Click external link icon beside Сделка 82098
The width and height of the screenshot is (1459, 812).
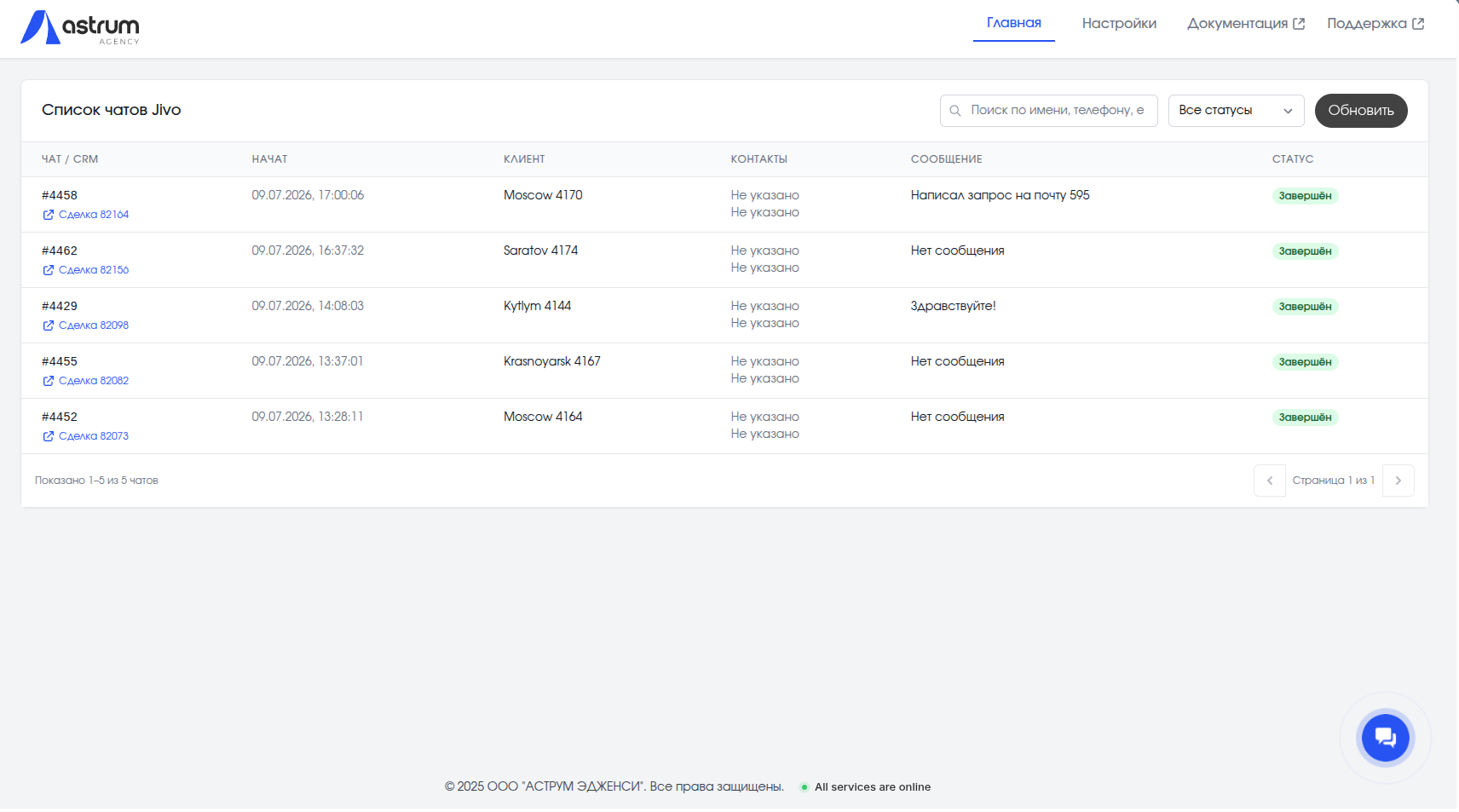[49, 325]
